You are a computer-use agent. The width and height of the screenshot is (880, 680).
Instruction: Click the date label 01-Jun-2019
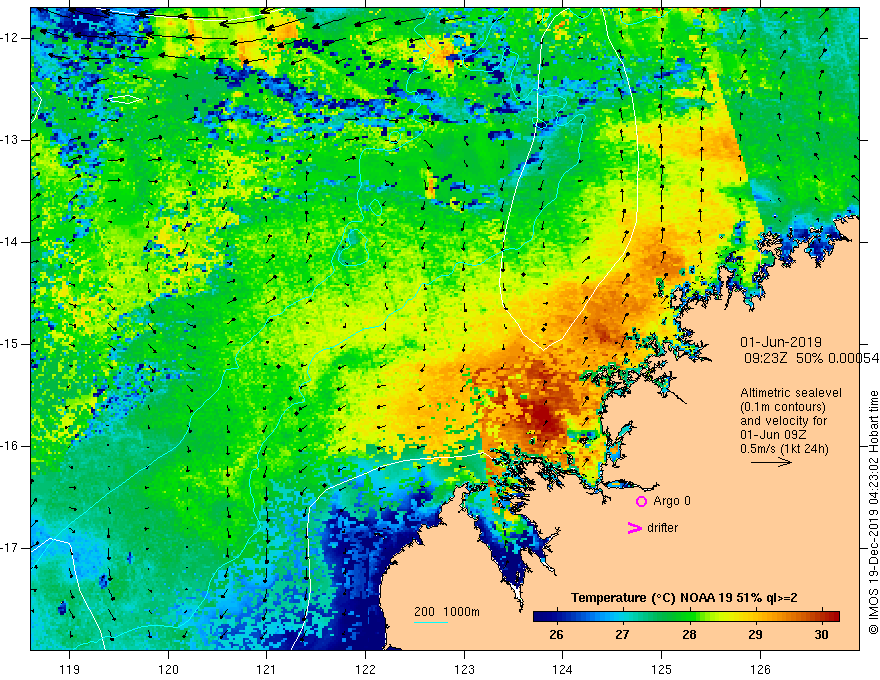click(781, 342)
